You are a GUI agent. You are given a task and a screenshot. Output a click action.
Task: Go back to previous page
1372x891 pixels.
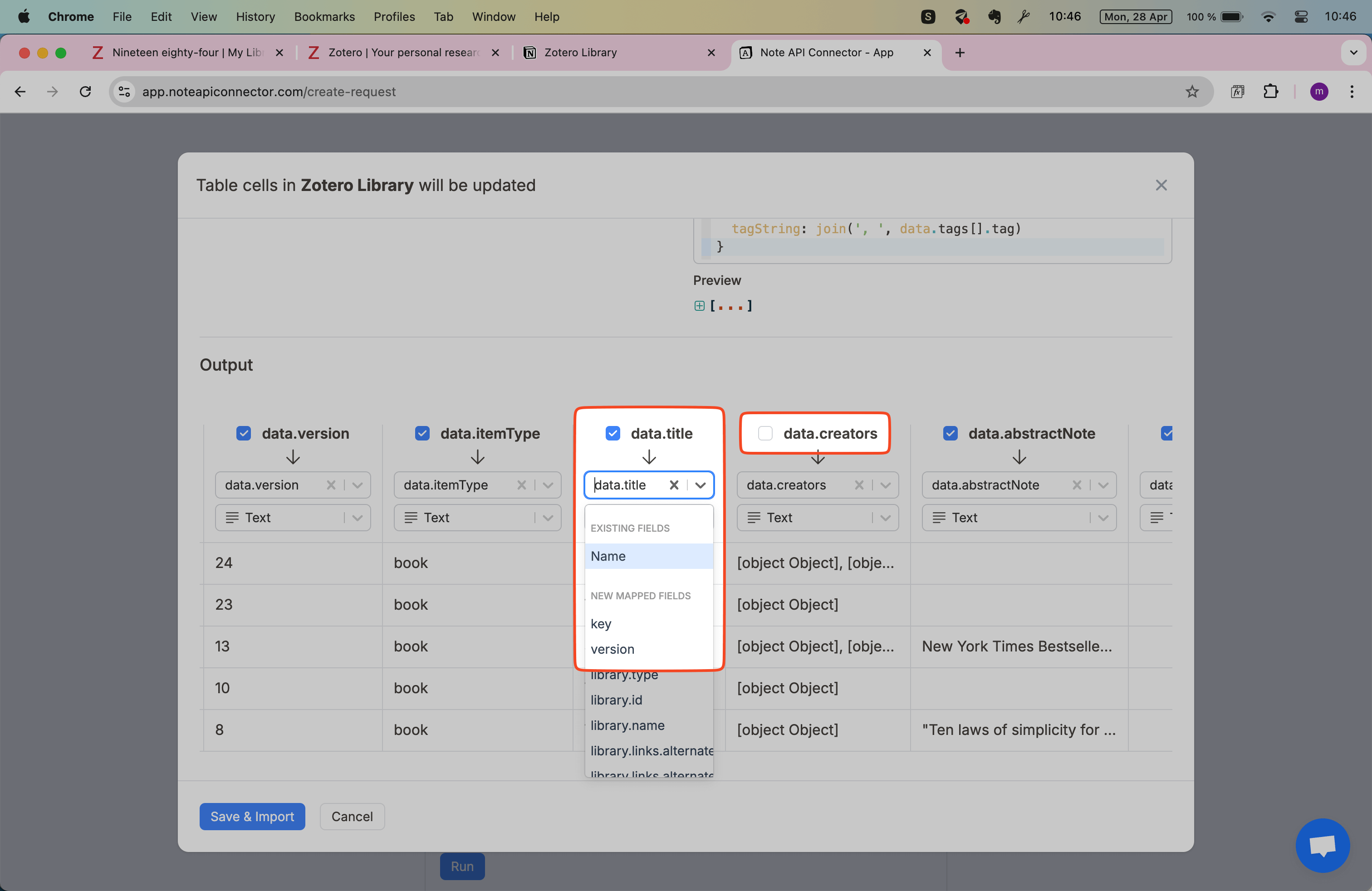click(x=20, y=92)
